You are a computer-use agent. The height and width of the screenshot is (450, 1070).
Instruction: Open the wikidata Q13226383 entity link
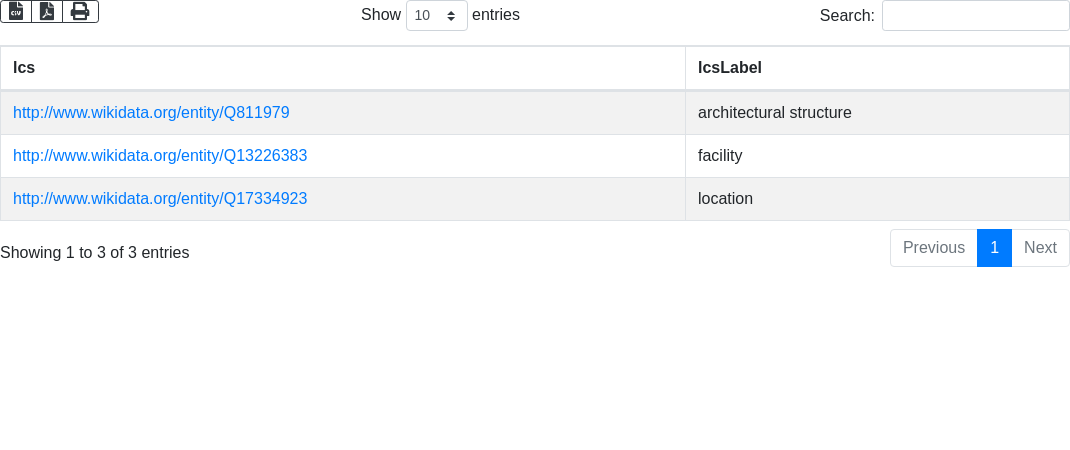click(160, 156)
